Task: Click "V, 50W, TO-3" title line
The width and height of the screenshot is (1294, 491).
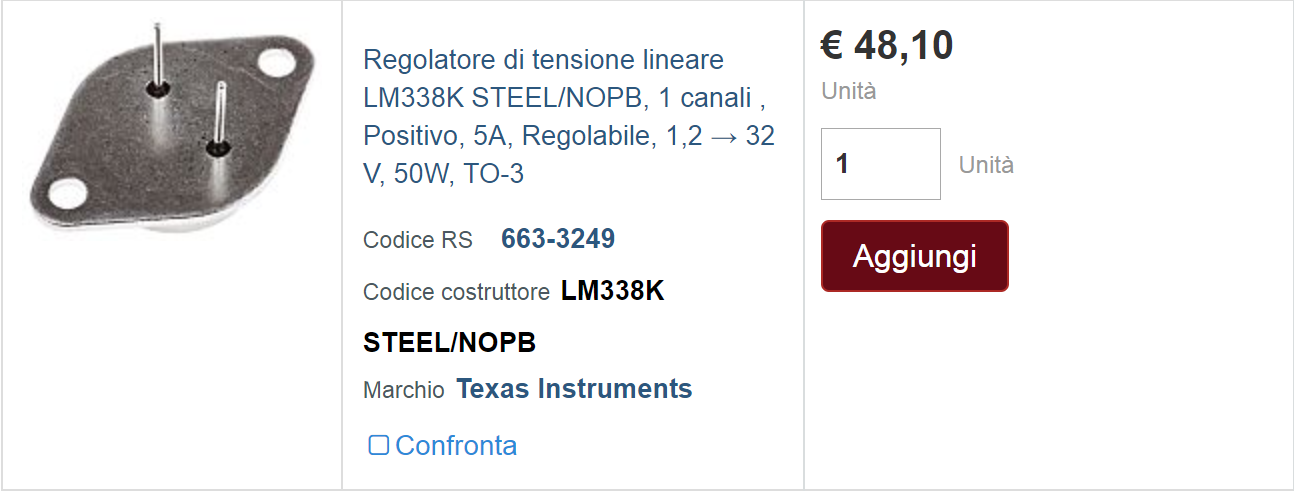Action: [444, 174]
